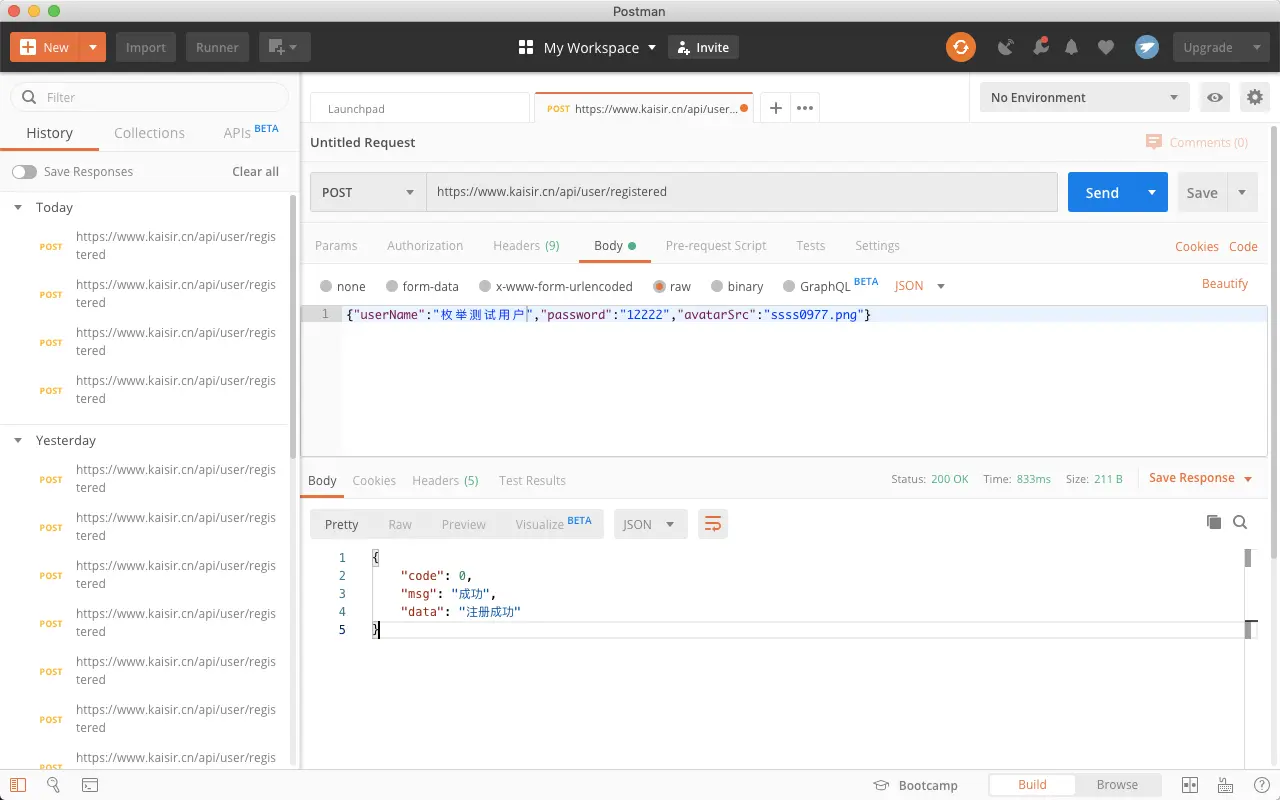Viewport: 1280px width, 800px height.
Task: Toggle response line wrap icon
Action: tap(713, 524)
